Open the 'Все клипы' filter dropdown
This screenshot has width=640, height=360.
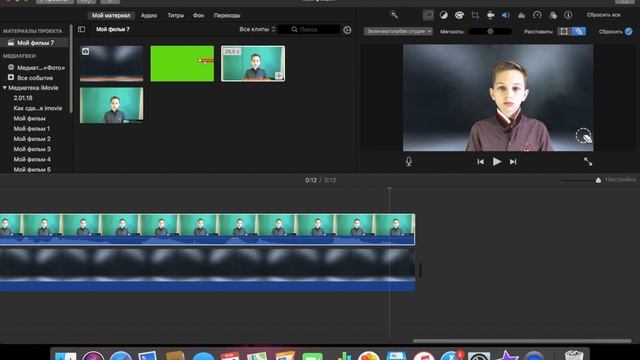tap(258, 29)
